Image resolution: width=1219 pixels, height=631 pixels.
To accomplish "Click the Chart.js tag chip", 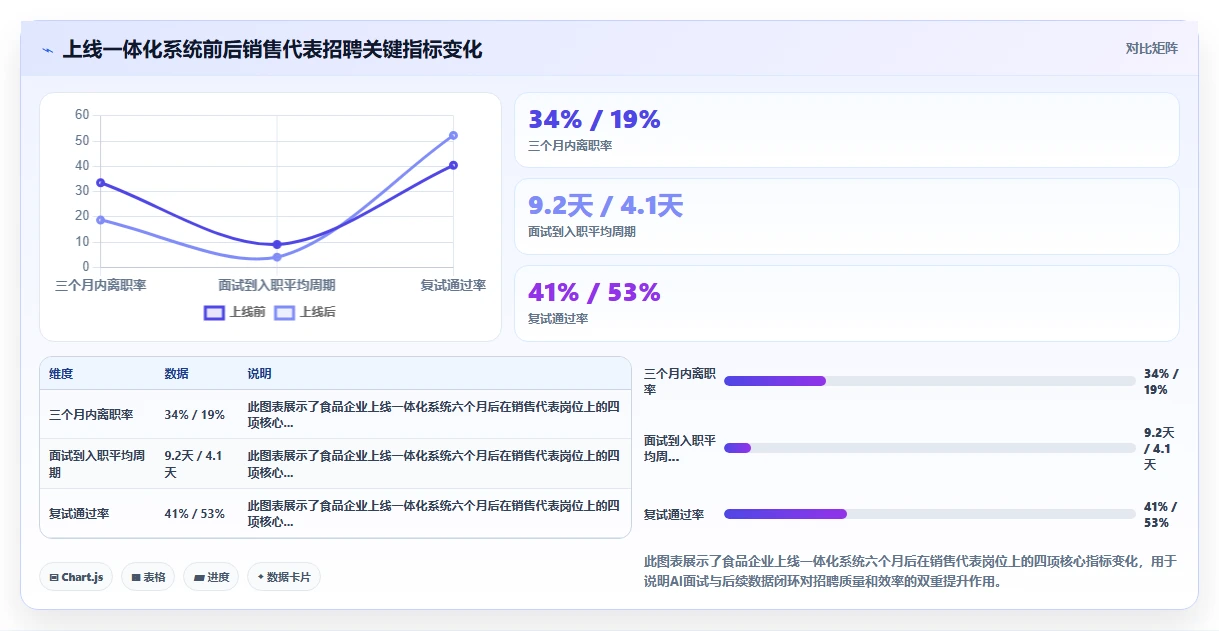I will pyautogui.click(x=76, y=577).
